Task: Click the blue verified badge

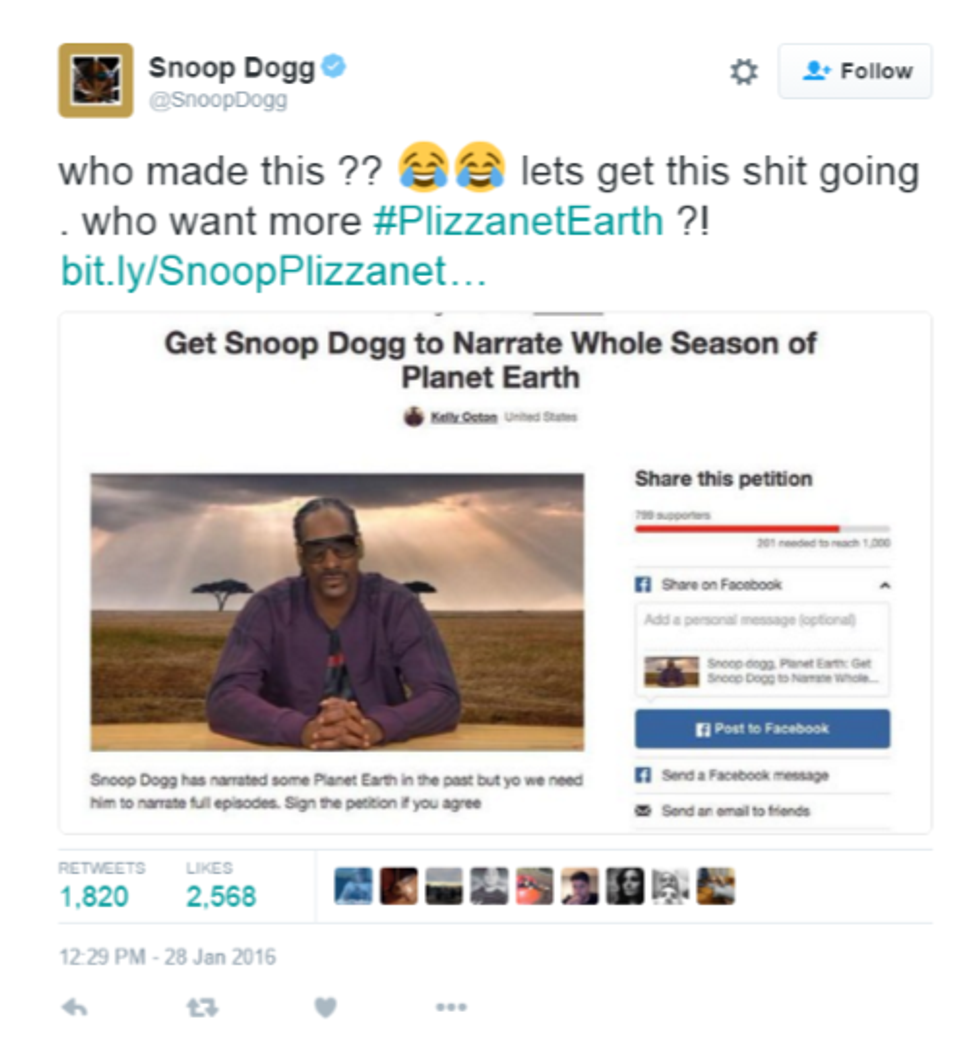Action: point(334,67)
